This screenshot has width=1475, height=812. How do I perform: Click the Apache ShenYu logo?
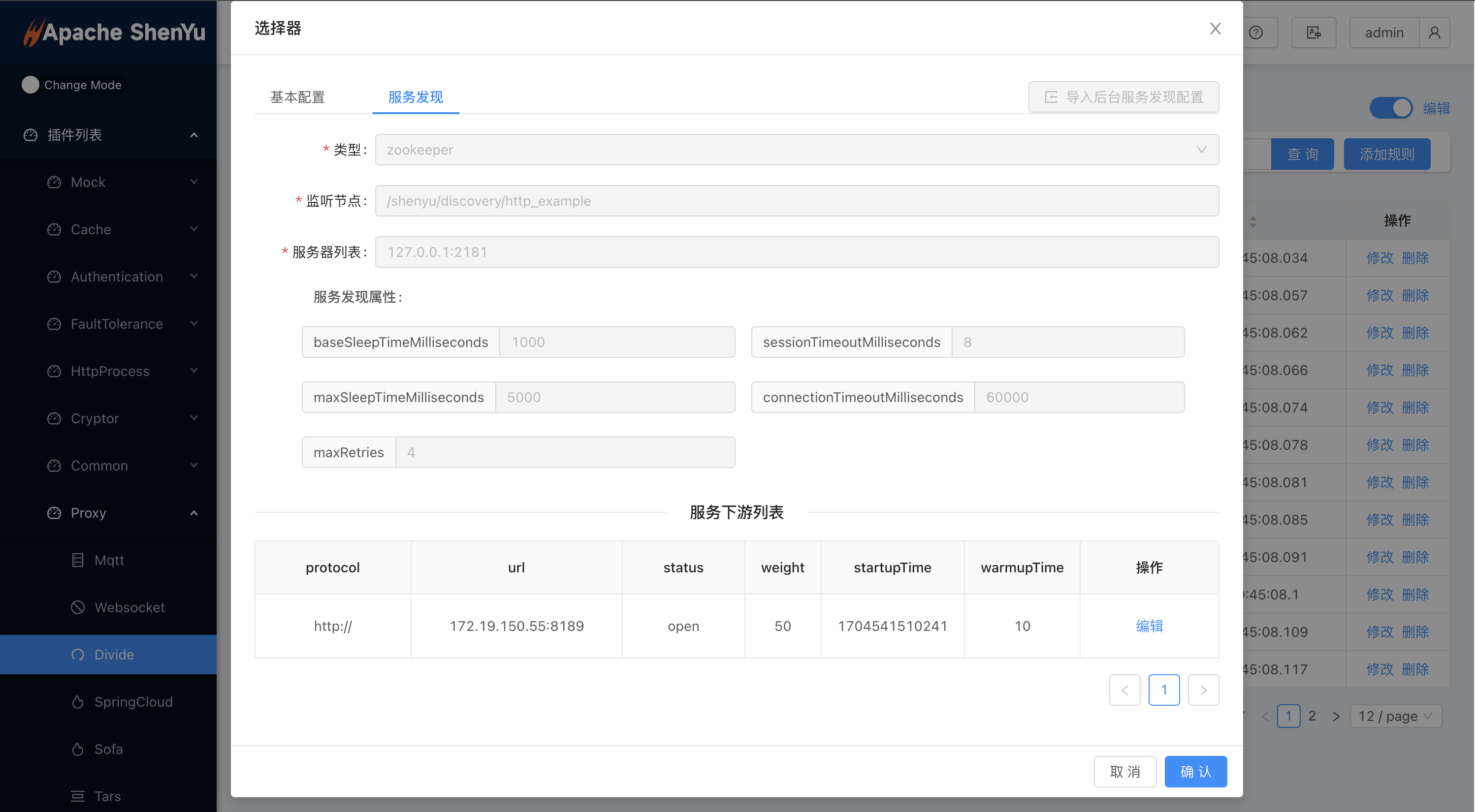tap(115, 32)
